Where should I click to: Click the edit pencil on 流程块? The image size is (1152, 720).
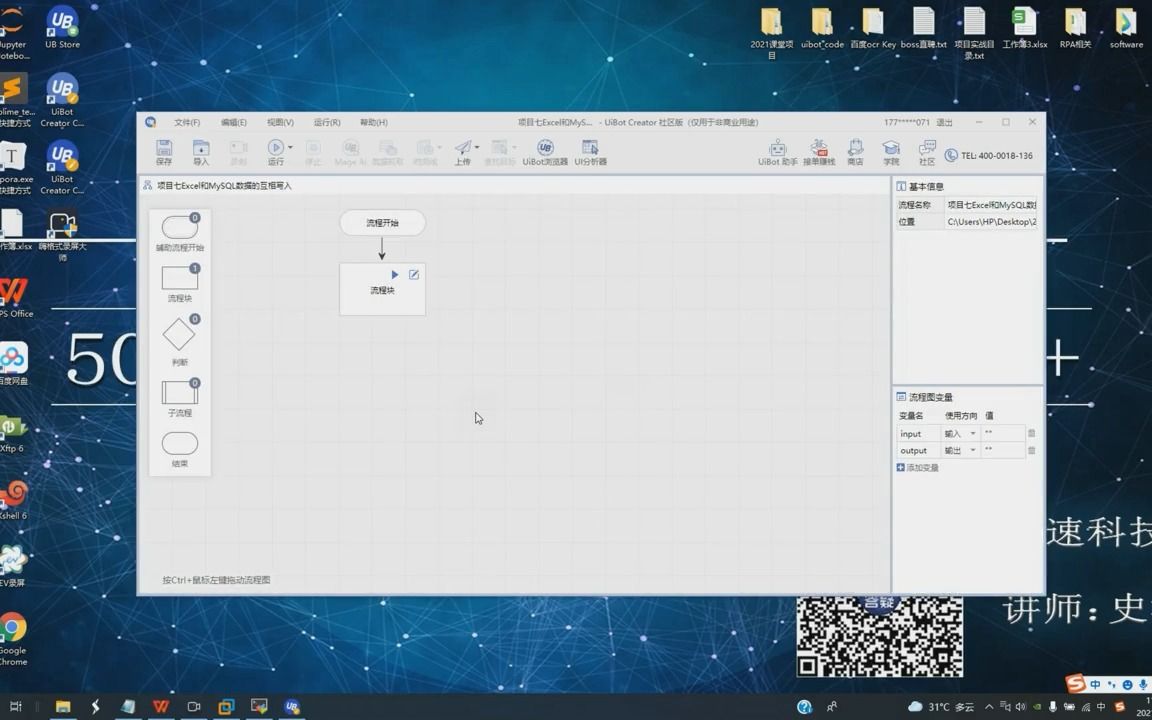(414, 274)
